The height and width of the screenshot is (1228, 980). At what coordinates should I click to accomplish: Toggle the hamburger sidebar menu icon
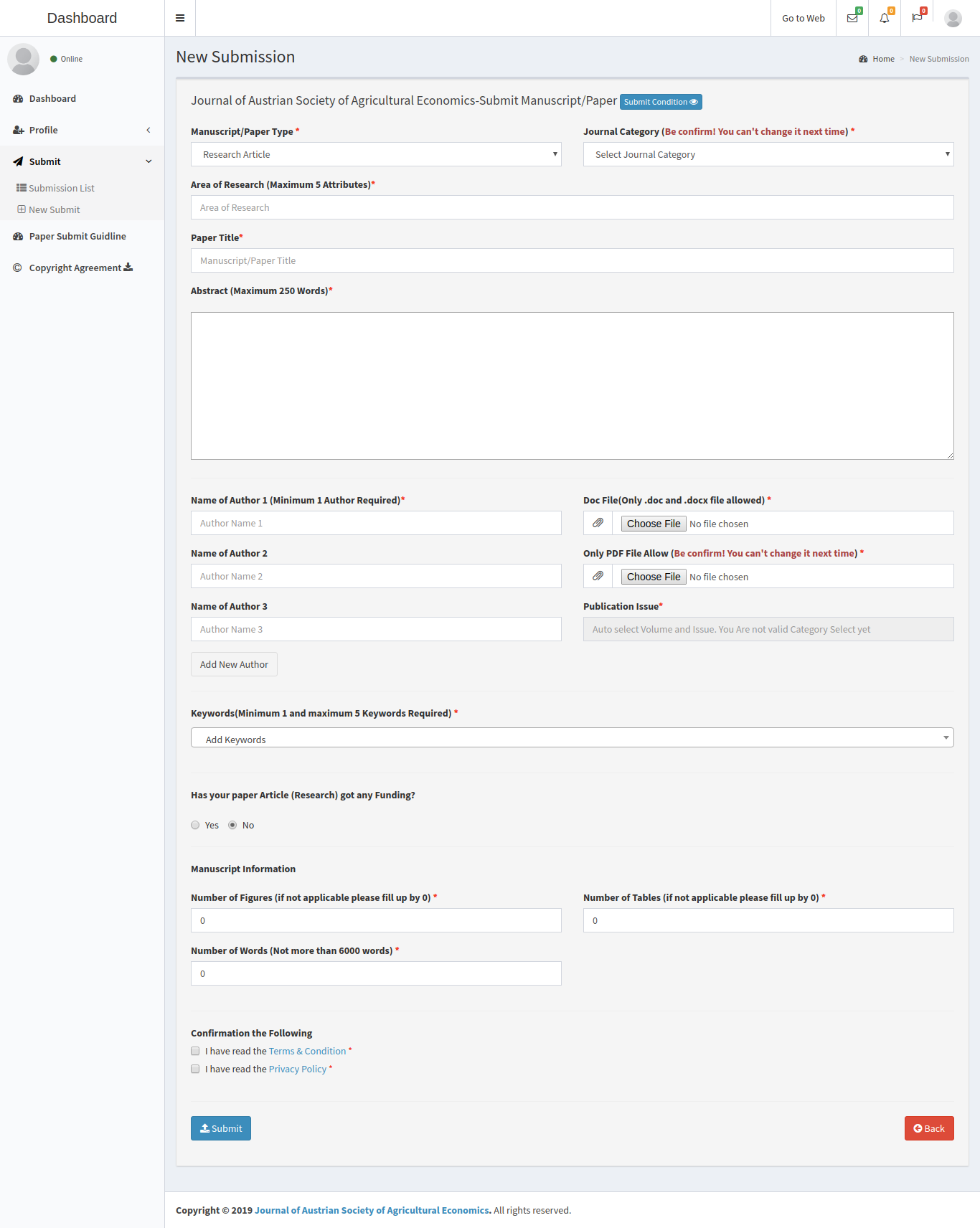click(x=180, y=18)
